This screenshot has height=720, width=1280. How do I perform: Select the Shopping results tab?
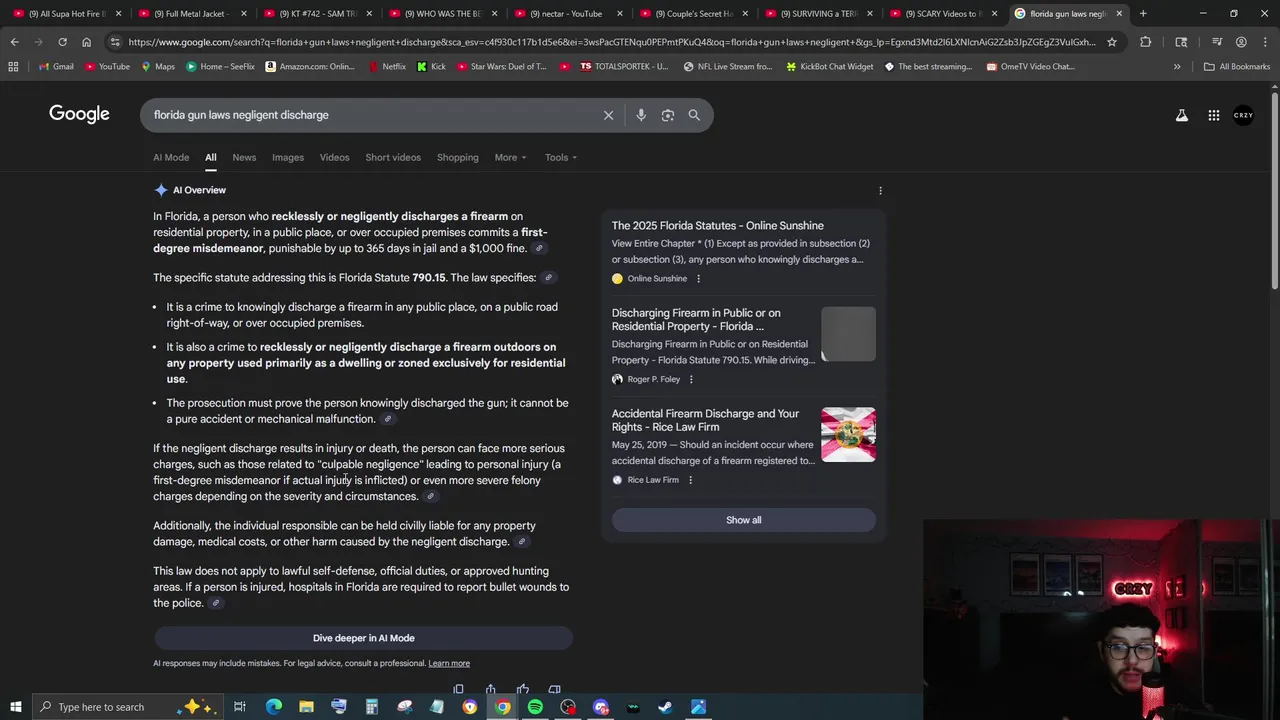point(457,157)
